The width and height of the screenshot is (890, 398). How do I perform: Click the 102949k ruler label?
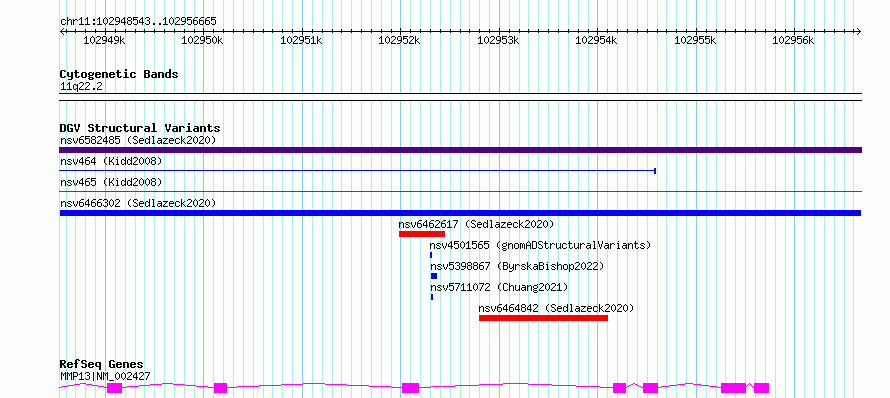104,40
